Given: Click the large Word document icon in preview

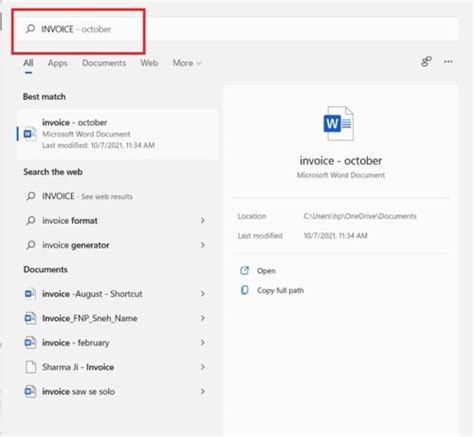Looking at the screenshot, I should [338, 123].
